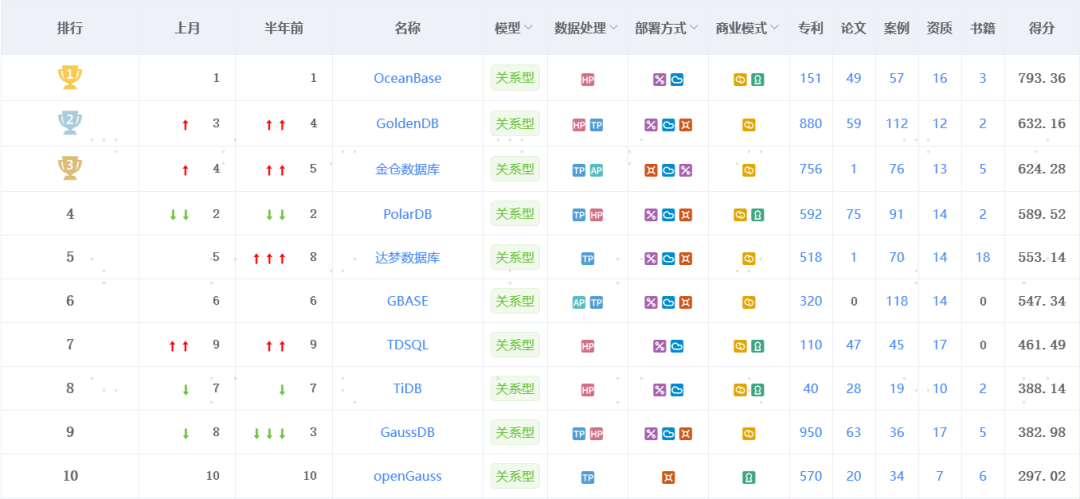Viewport: 1080px width, 499px height.
Task: Open the 模型 column filter dropdown
Action: coord(528,28)
